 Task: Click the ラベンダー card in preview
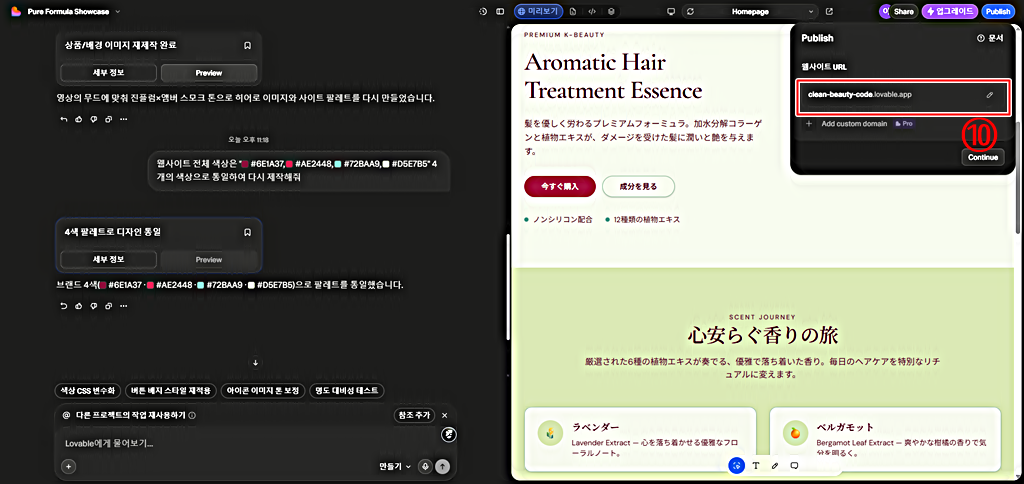click(640, 440)
